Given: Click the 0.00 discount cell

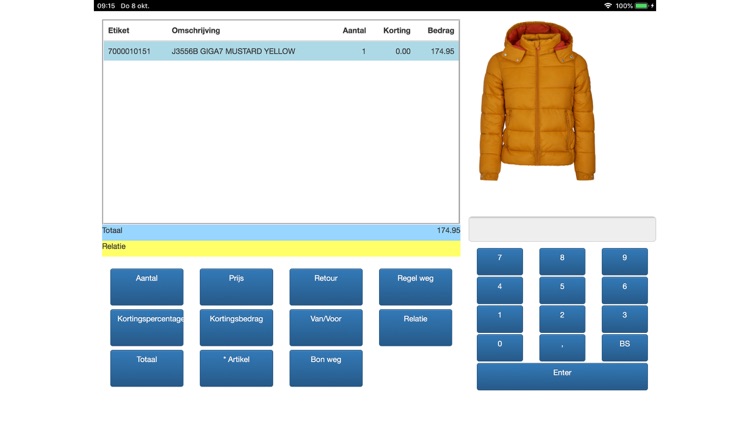Looking at the screenshot, I should (403, 51).
